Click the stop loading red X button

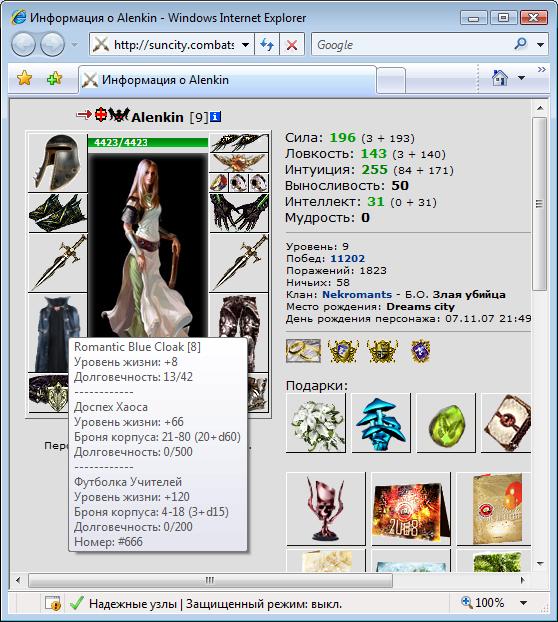(x=292, y=44)
